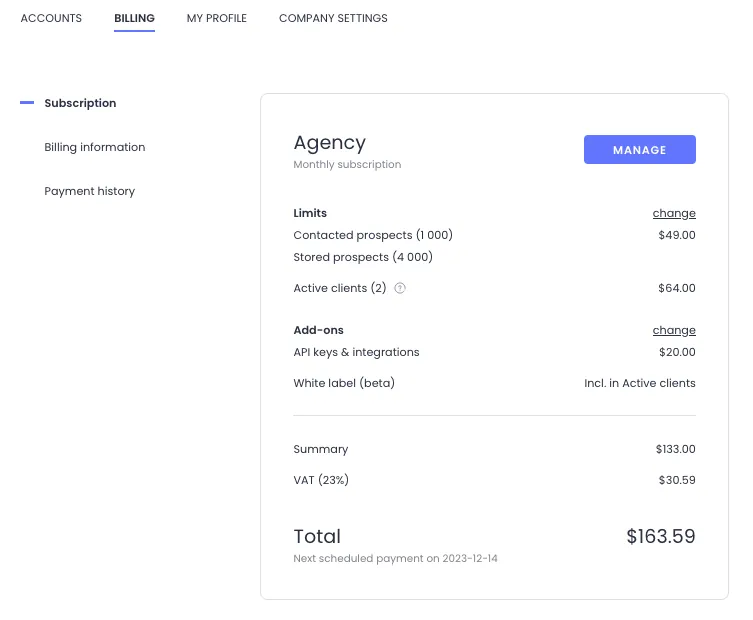Click the Next scheduled payment date text
Viewport: 753px width, 620px height.
pos(395,559)
